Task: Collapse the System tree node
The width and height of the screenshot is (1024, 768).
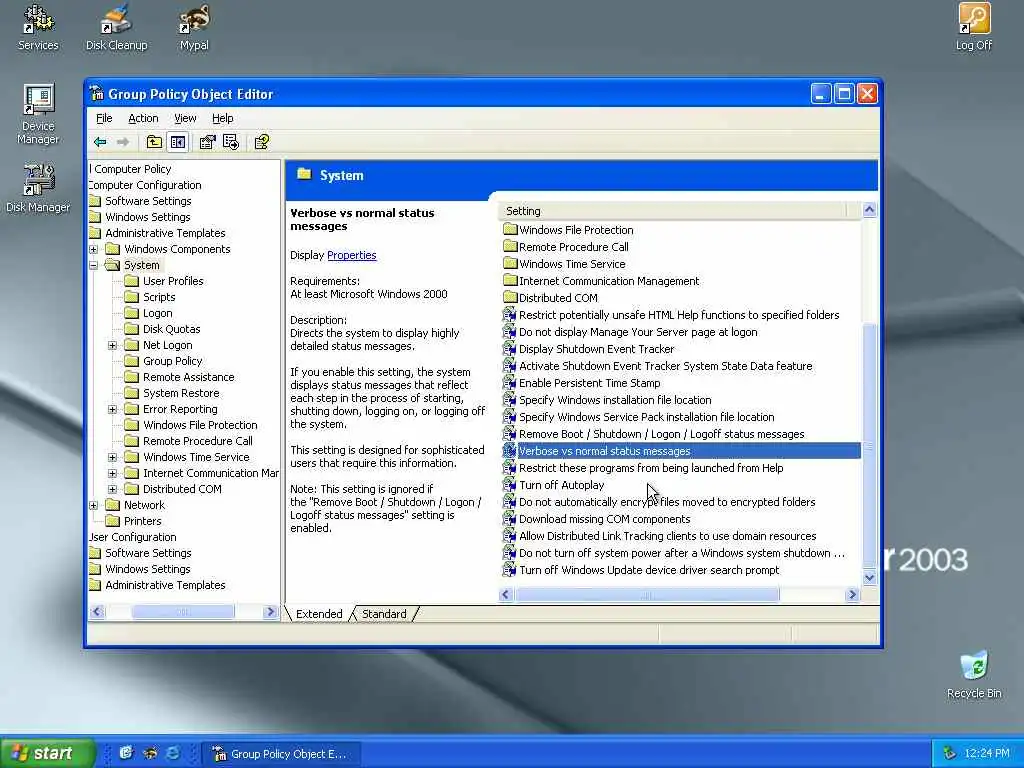Action: point(93,265)
